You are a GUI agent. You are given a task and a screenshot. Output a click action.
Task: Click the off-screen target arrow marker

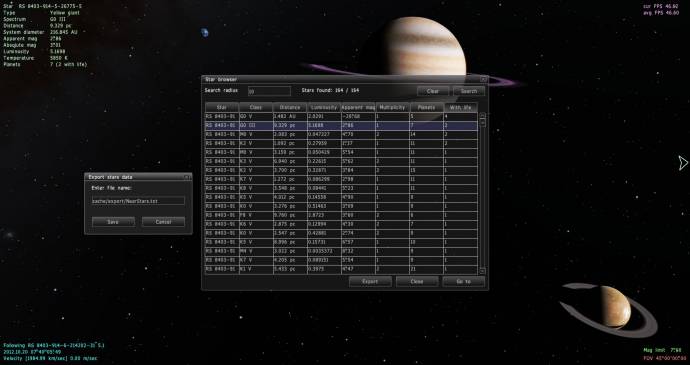[x=683, y=163]
